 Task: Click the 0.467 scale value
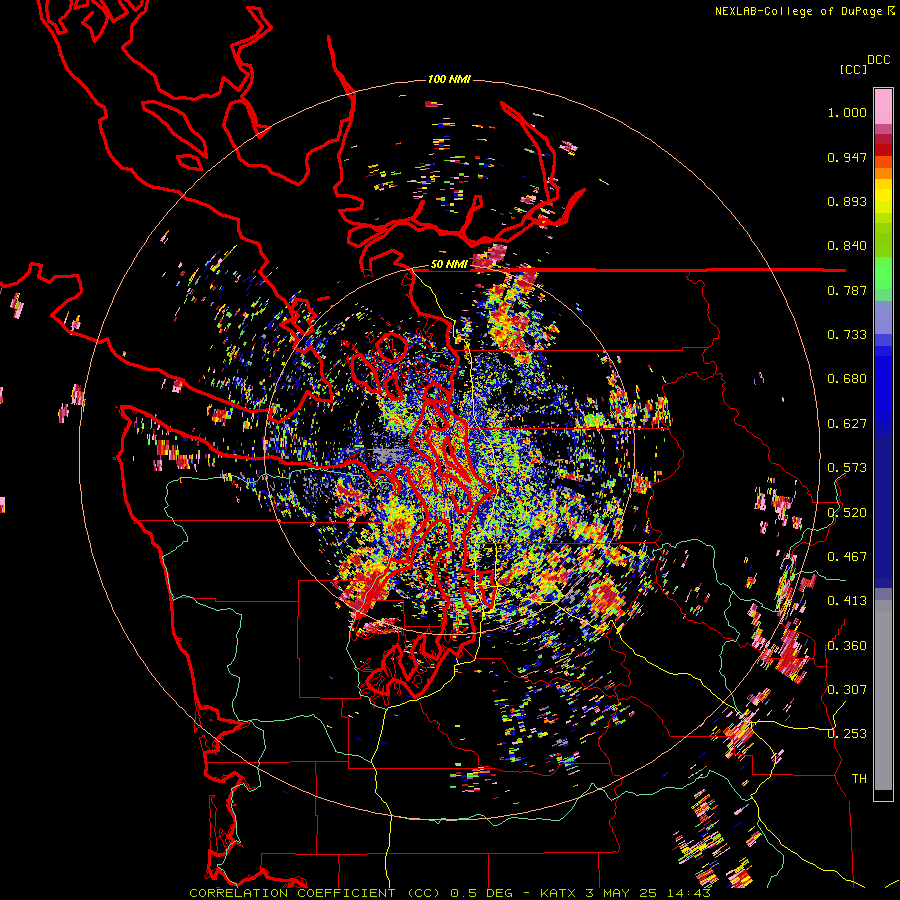click(x=847, y=557)
